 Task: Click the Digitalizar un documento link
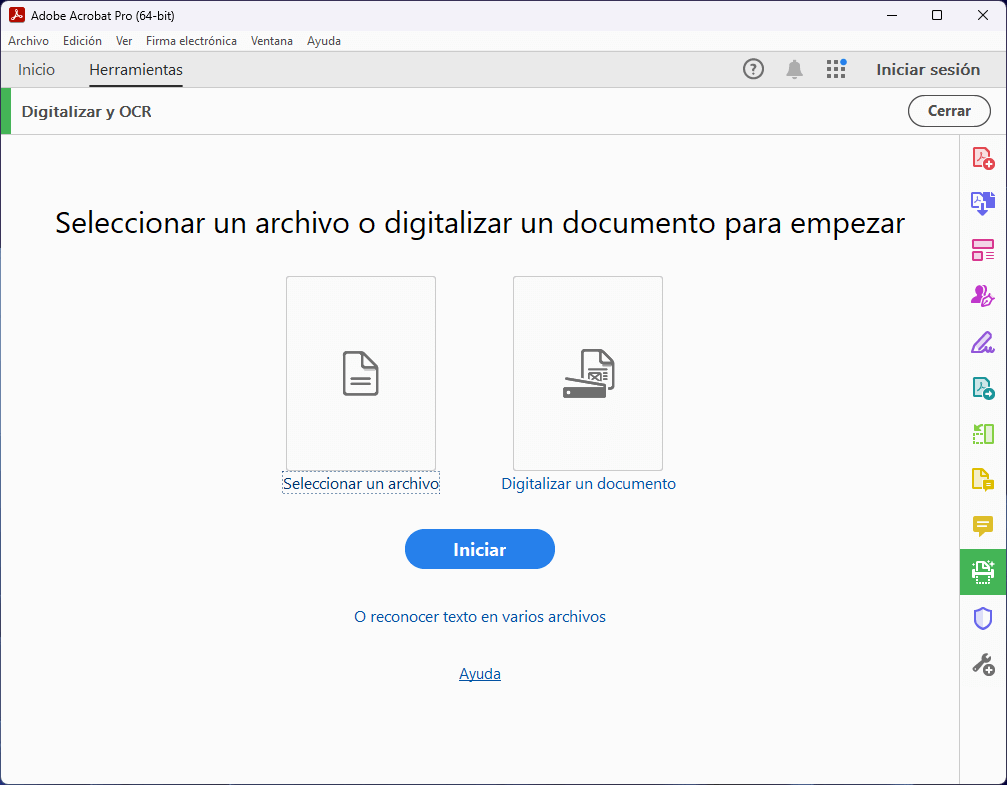pyautogui.click(x=588, y=484)
